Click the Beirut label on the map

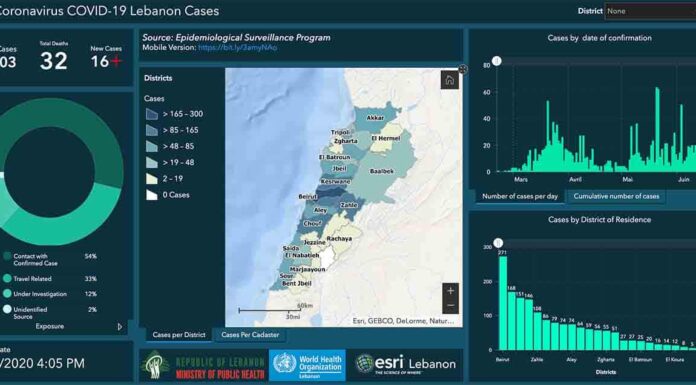308,196
